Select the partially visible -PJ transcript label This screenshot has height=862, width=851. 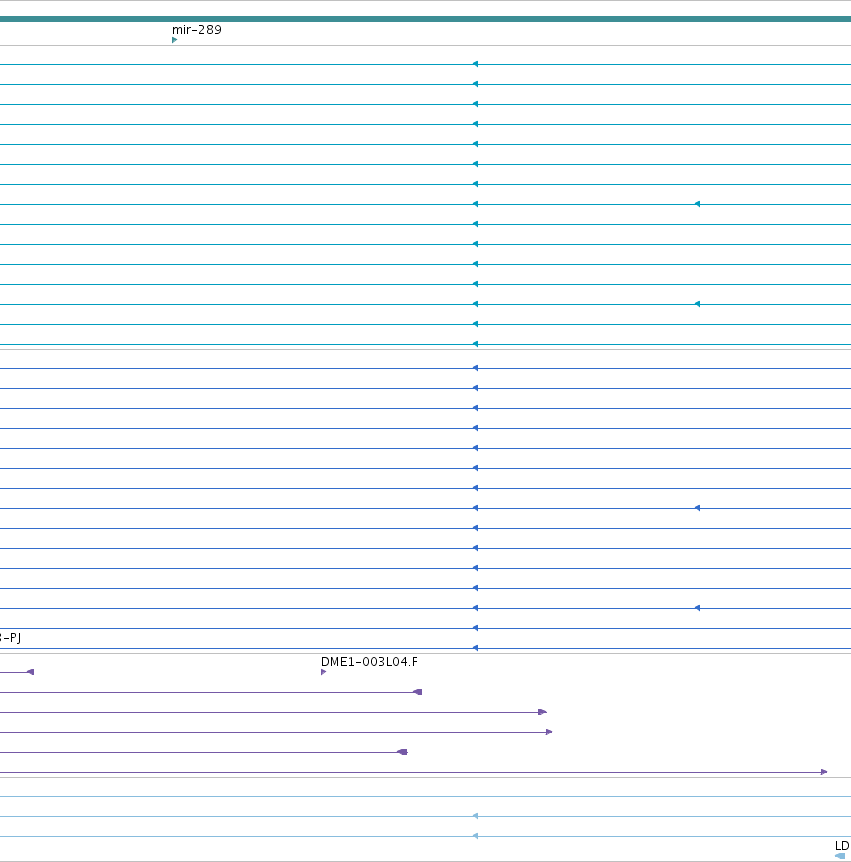10,638
